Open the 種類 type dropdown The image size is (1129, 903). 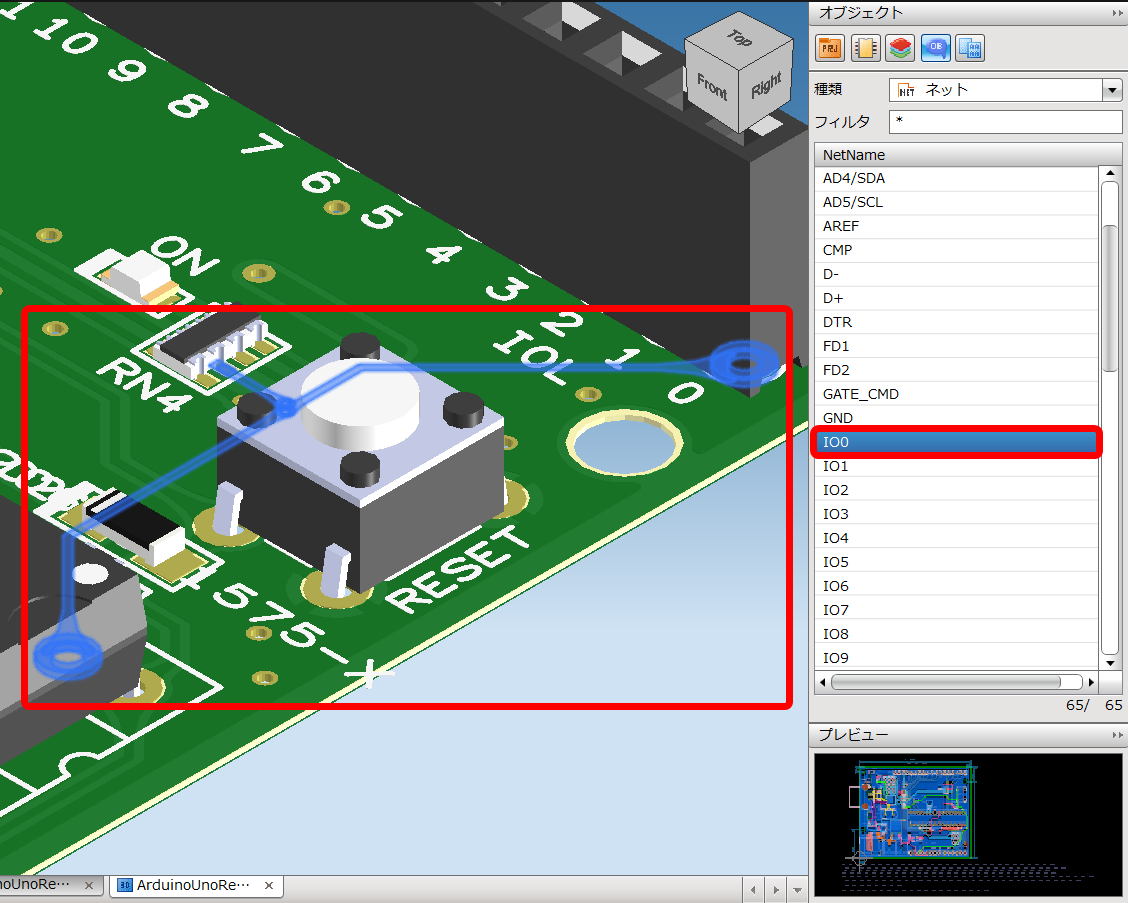(x=1112, y=90)
